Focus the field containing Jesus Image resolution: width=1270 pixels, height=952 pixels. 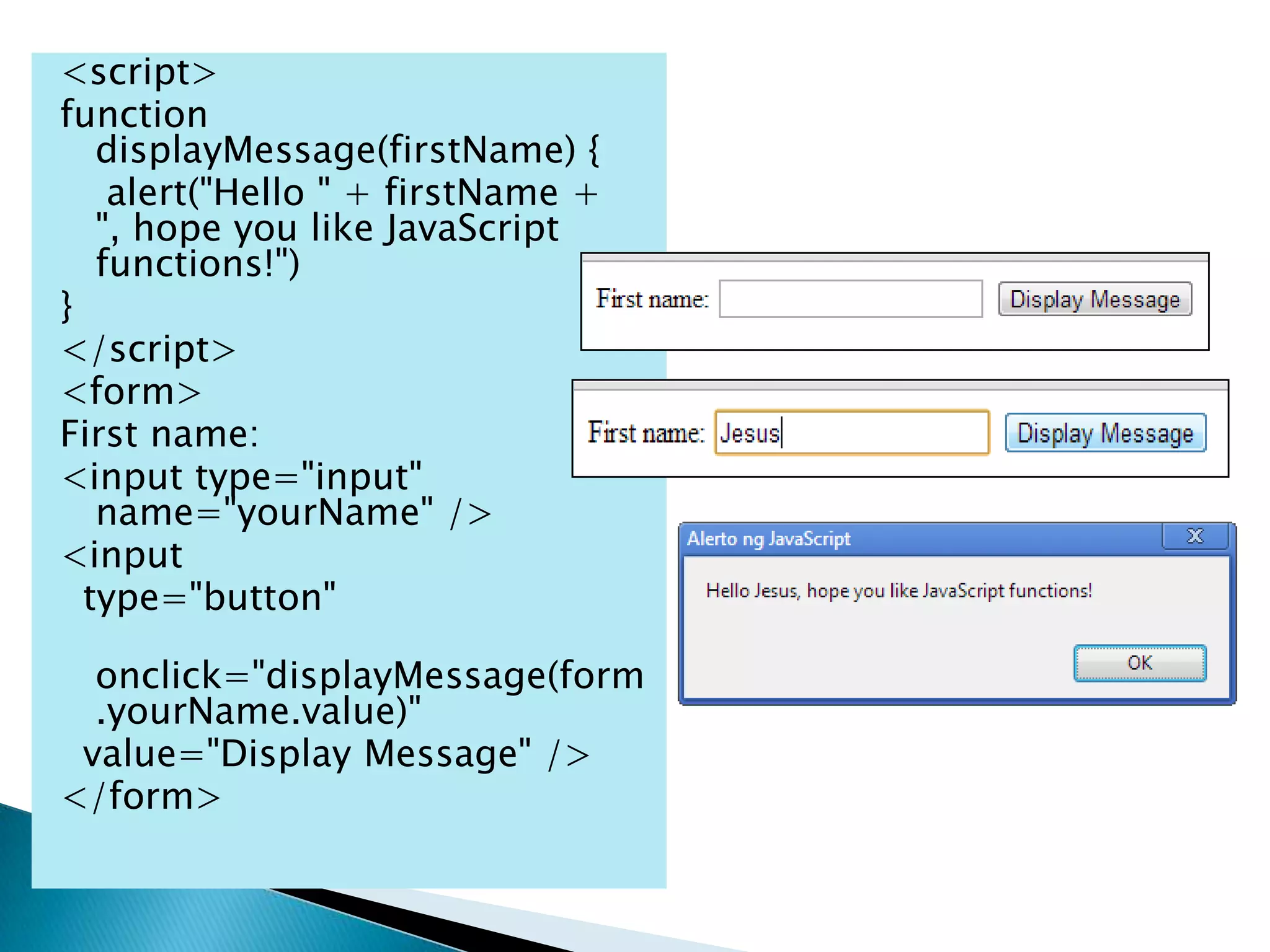pyautogui.click(x=851, y=433)
